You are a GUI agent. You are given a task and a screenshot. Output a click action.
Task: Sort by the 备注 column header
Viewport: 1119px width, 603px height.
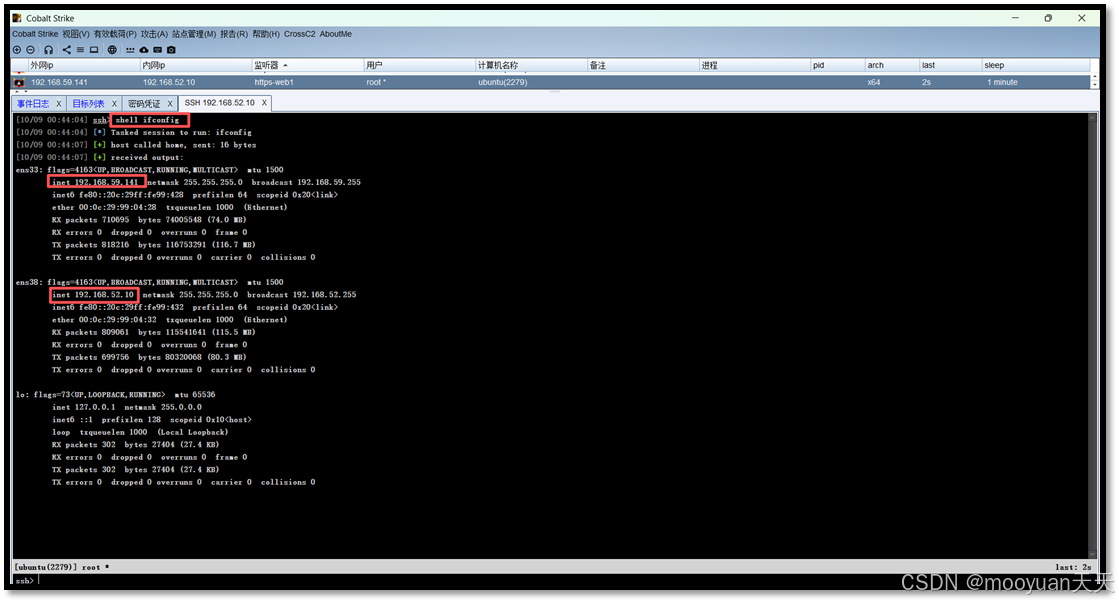pos(643,65)
